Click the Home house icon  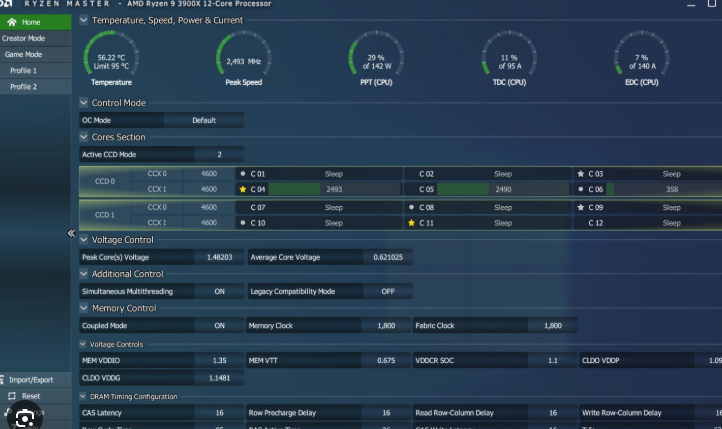point(12,22)
